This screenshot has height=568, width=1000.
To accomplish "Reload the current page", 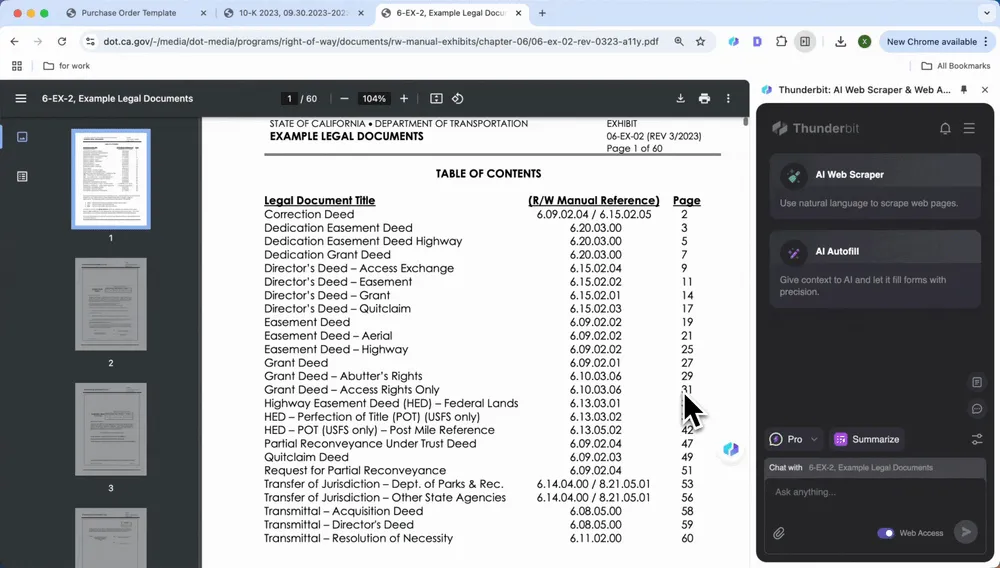I will (x=62, y=41).
